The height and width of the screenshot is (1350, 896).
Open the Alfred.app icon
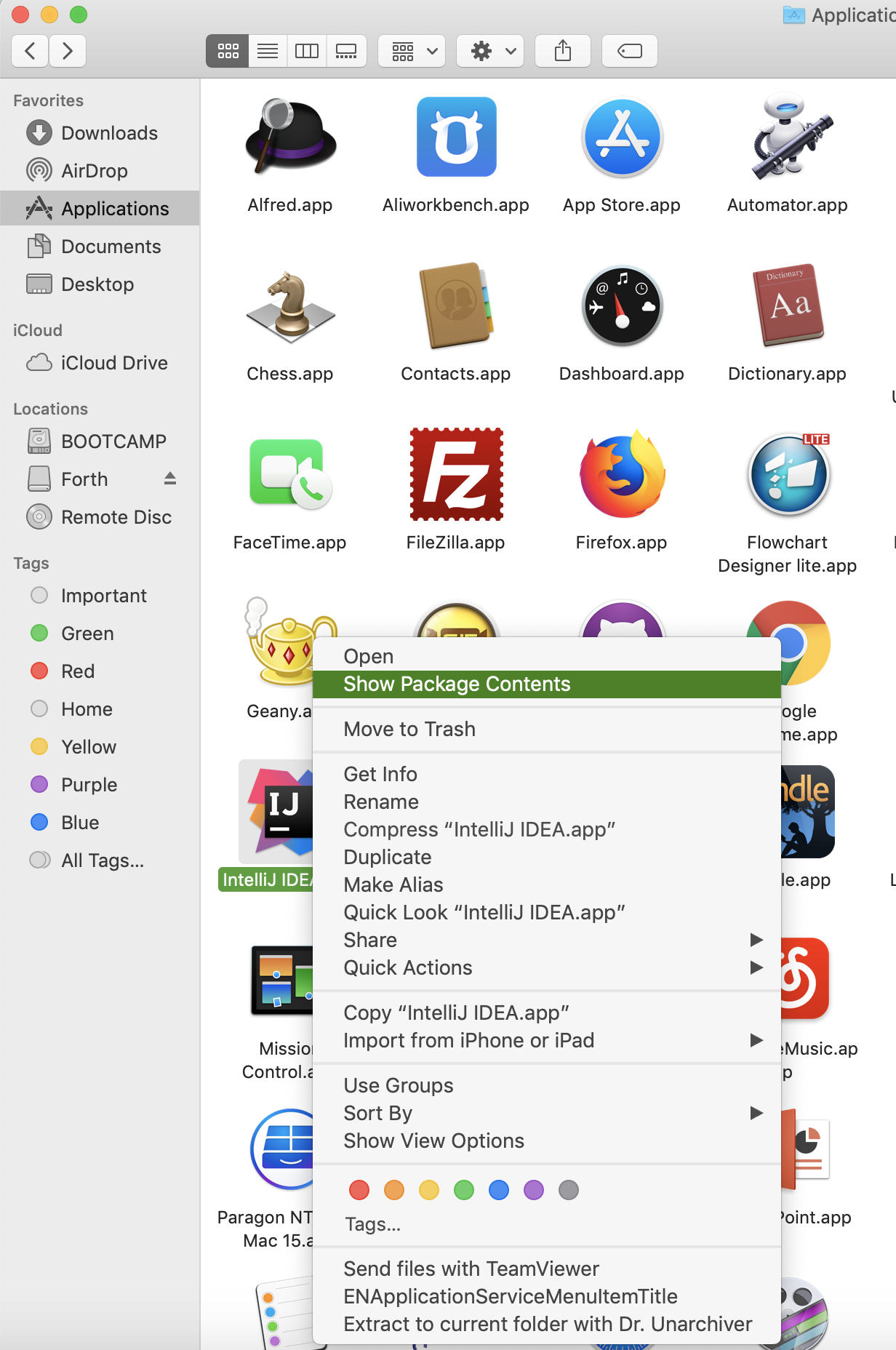pyautogui.click(x=290, y=137)
